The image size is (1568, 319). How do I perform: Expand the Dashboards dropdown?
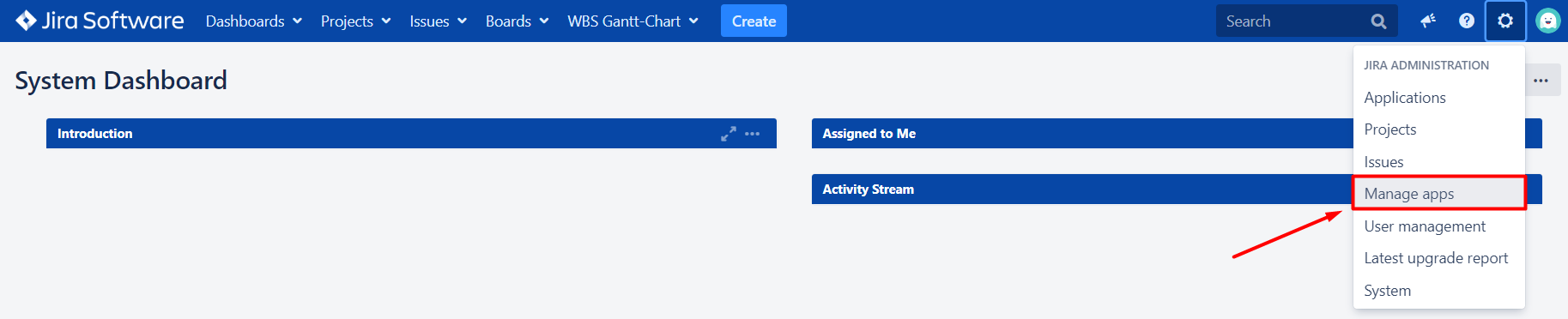point(254,21)
